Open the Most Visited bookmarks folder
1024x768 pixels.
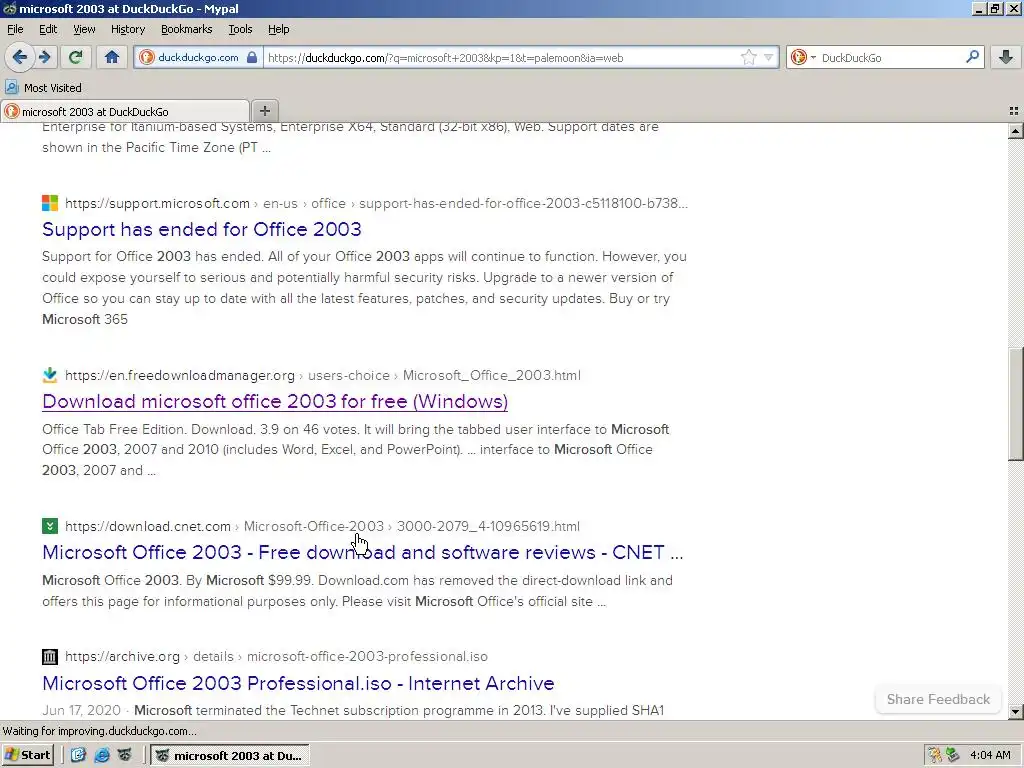pos(44,88)
